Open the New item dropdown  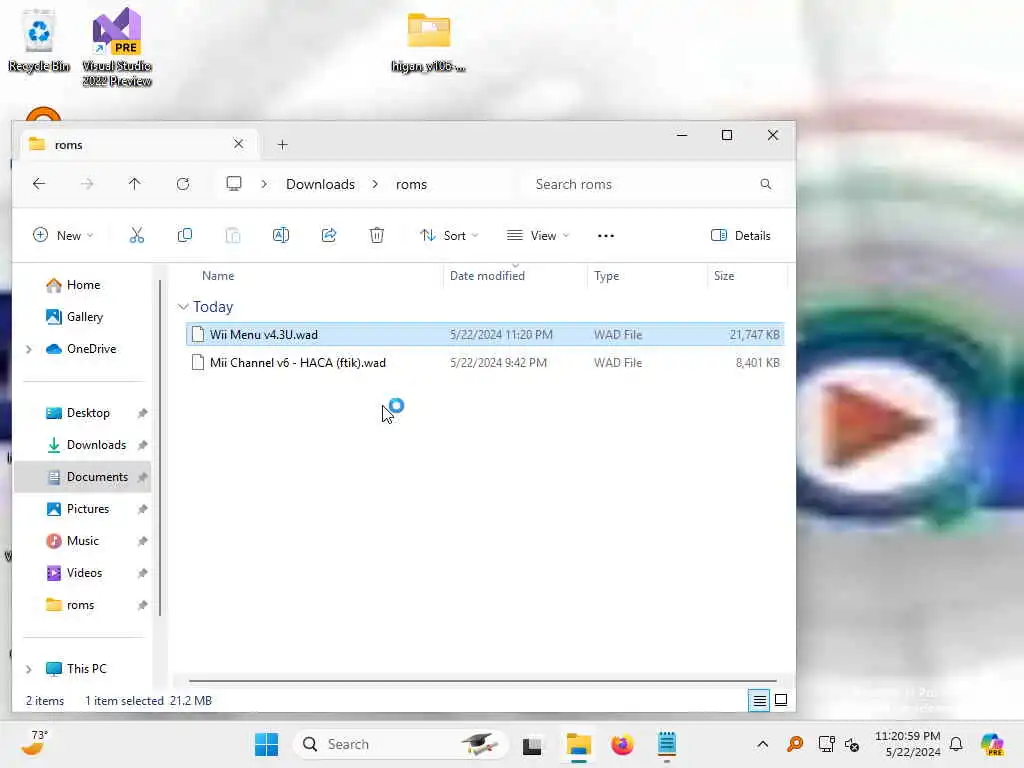click(63, 236)
